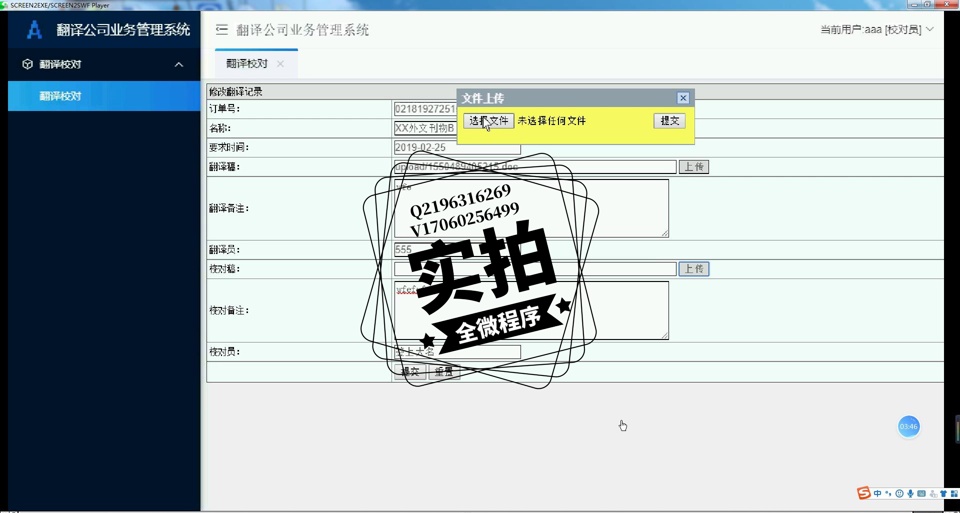This screenshot has width=960, height=513.
Task: Click the cube icon beside 翻译校对 menu
Action: point(27,64)
